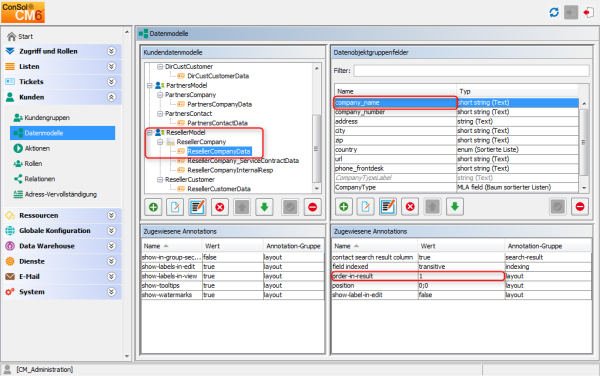Click into the Filter input field
The width and height of the screenshot is (600, 376).
(x=471, y=71)
